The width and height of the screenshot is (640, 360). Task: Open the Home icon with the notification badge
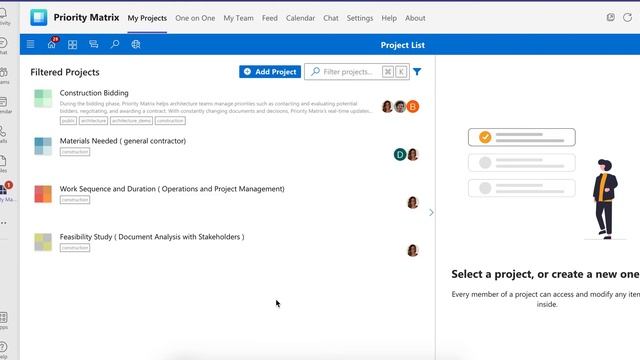click(52, 44)
